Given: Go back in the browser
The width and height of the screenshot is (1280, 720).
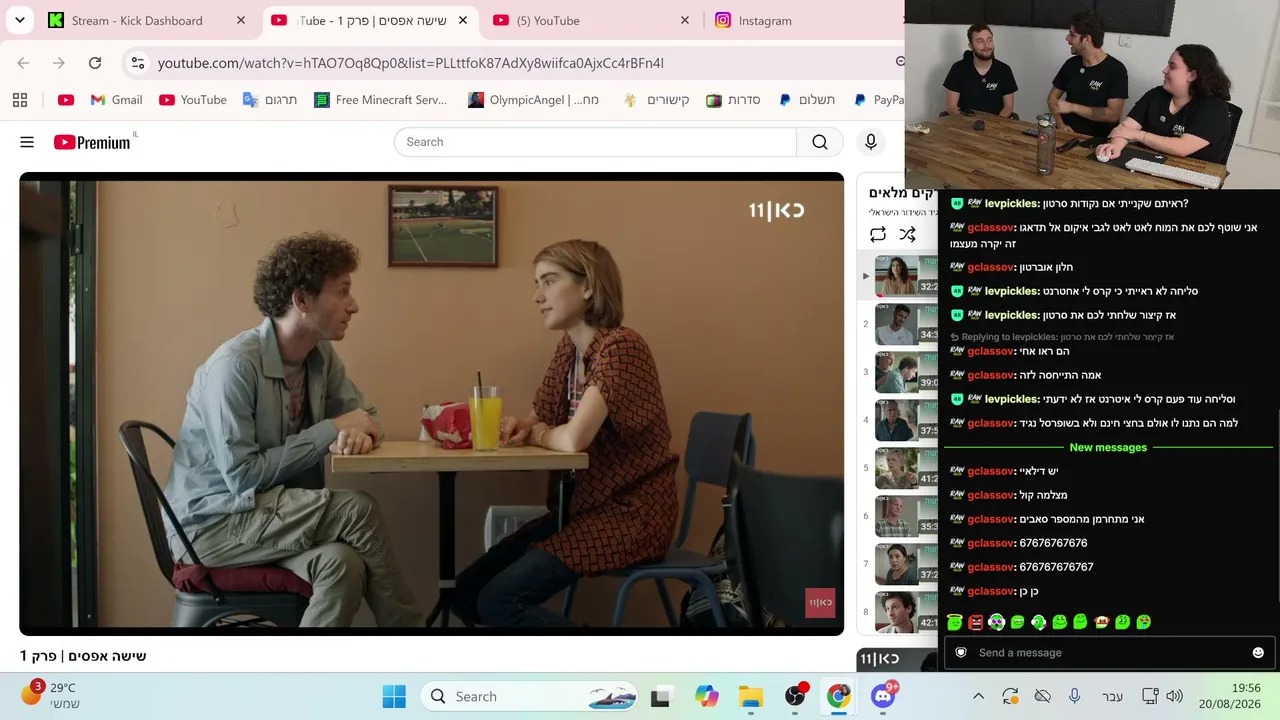Looking at the screenshot, I should (x=23, y=63).
